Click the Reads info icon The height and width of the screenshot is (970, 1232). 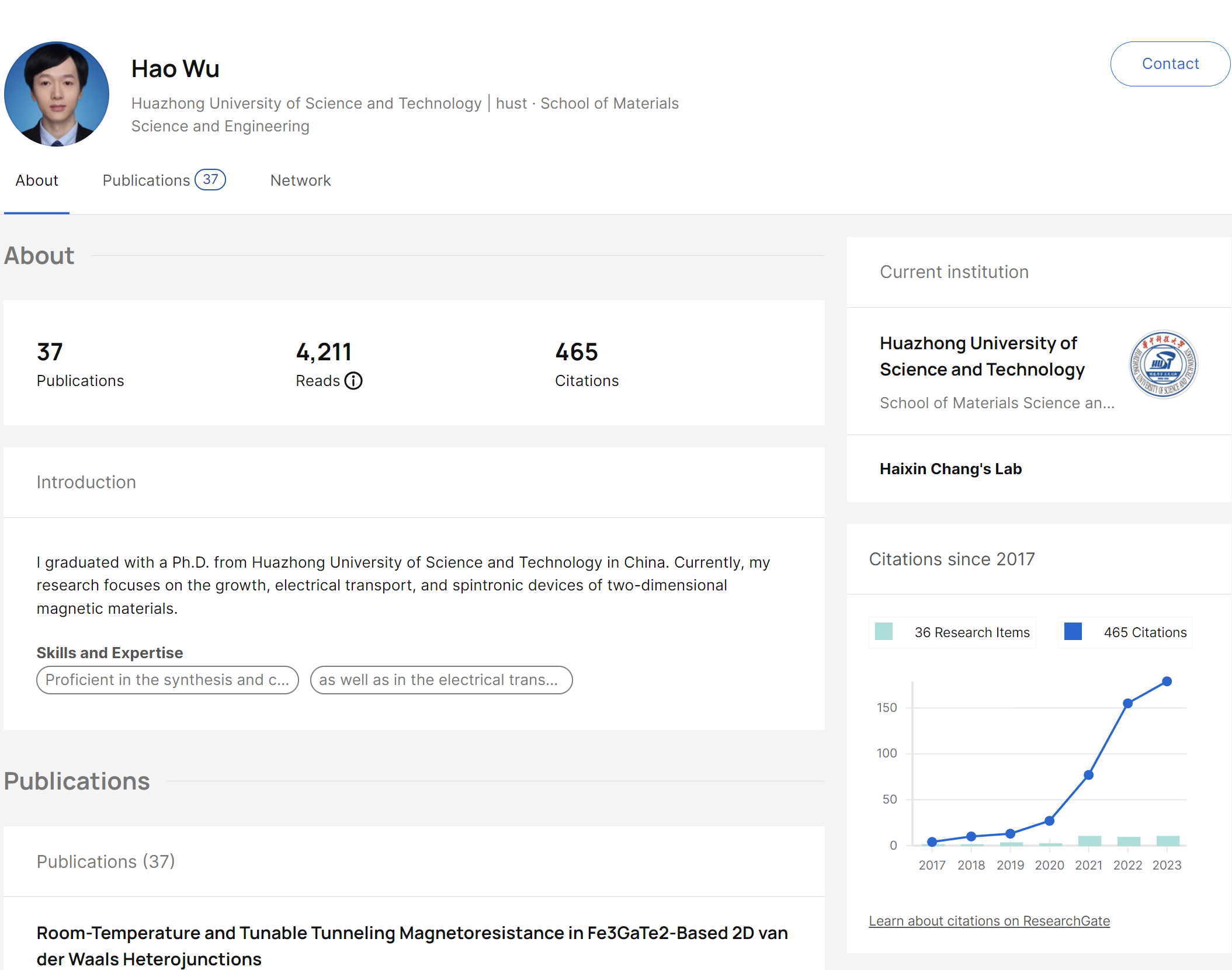(353, 381)
